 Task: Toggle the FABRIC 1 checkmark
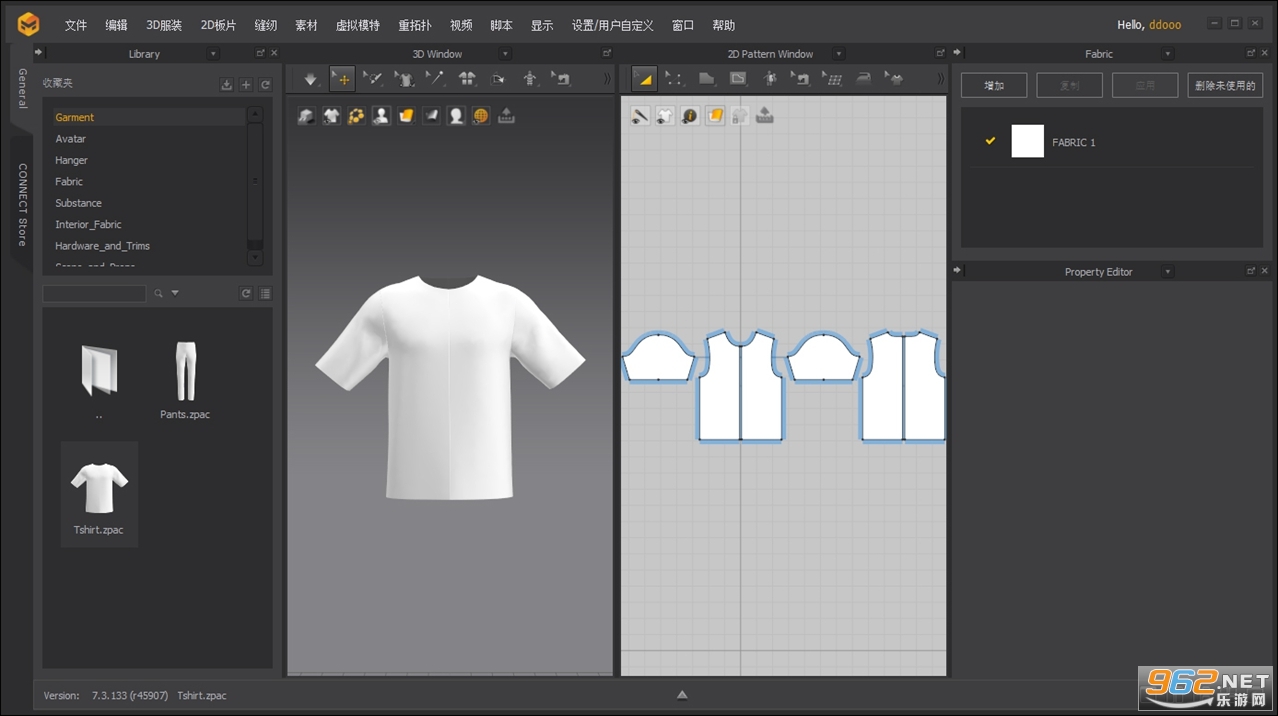990,141
